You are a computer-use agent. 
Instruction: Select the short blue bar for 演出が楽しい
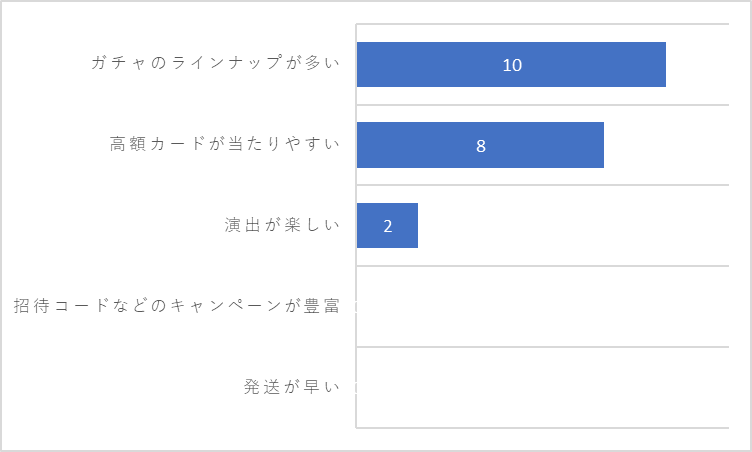pyautogui.click(x=387, y=226)
